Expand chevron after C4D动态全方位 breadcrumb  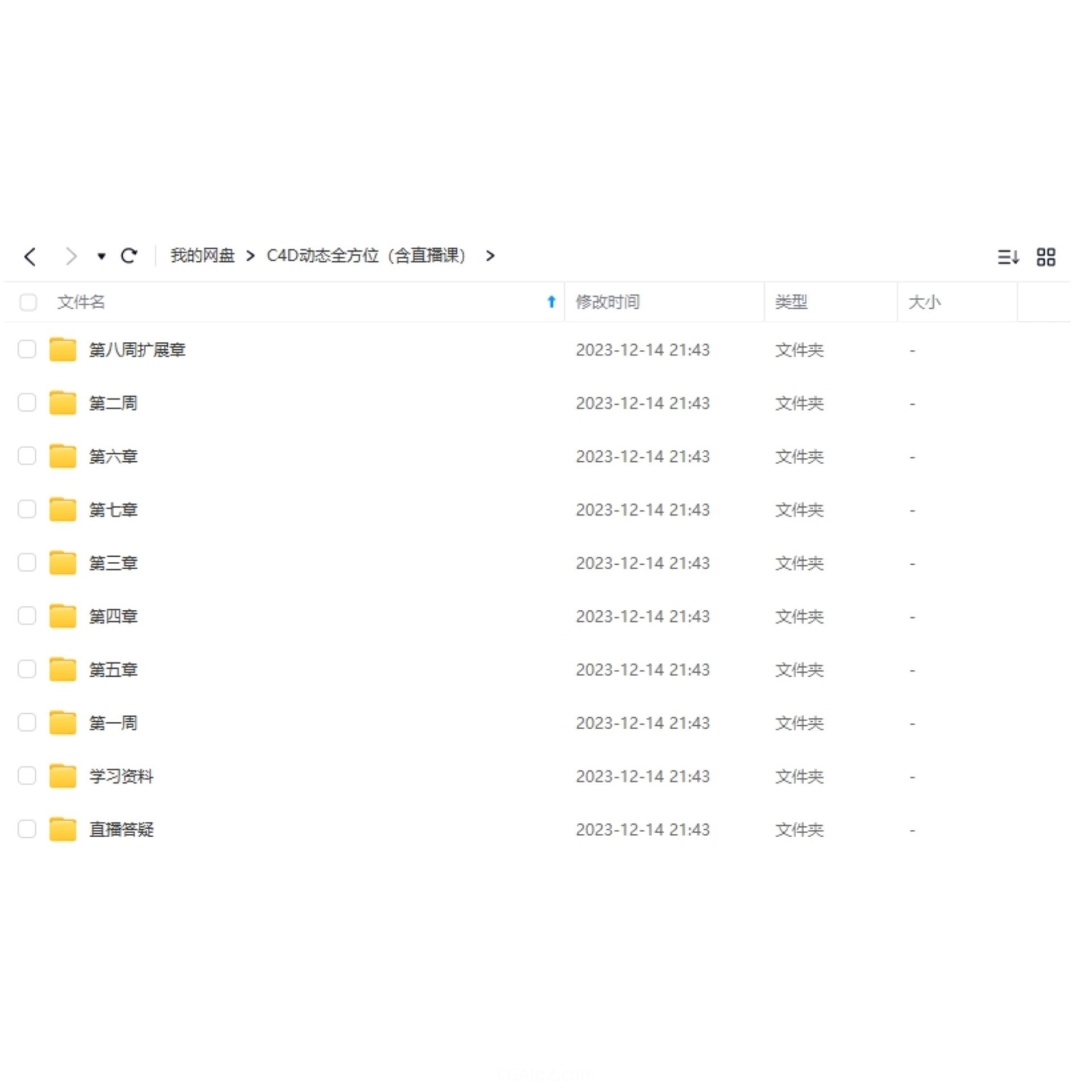(x=490, y=256)
